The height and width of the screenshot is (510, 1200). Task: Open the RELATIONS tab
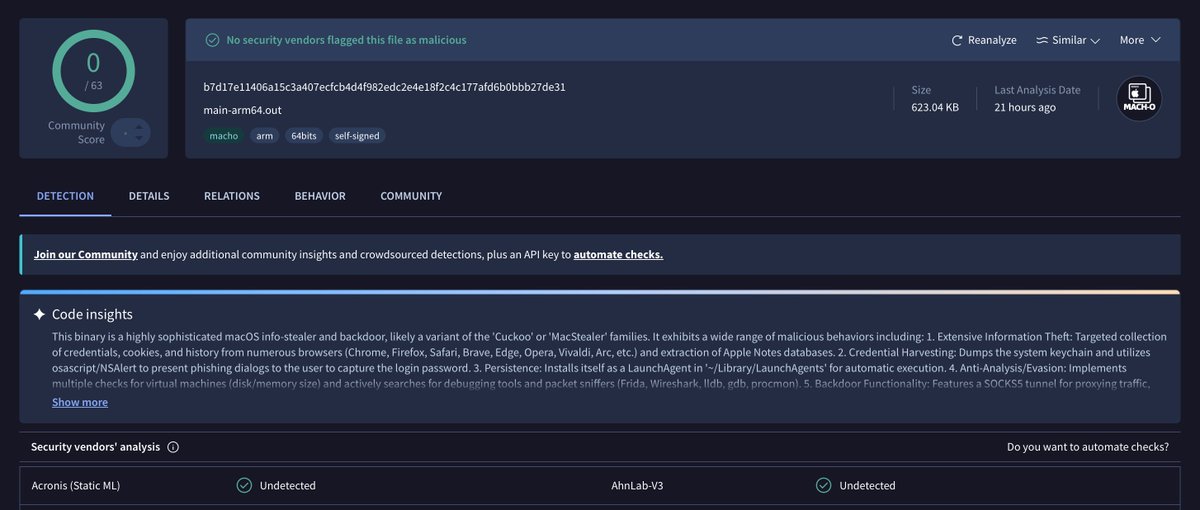tap(232, 196)
